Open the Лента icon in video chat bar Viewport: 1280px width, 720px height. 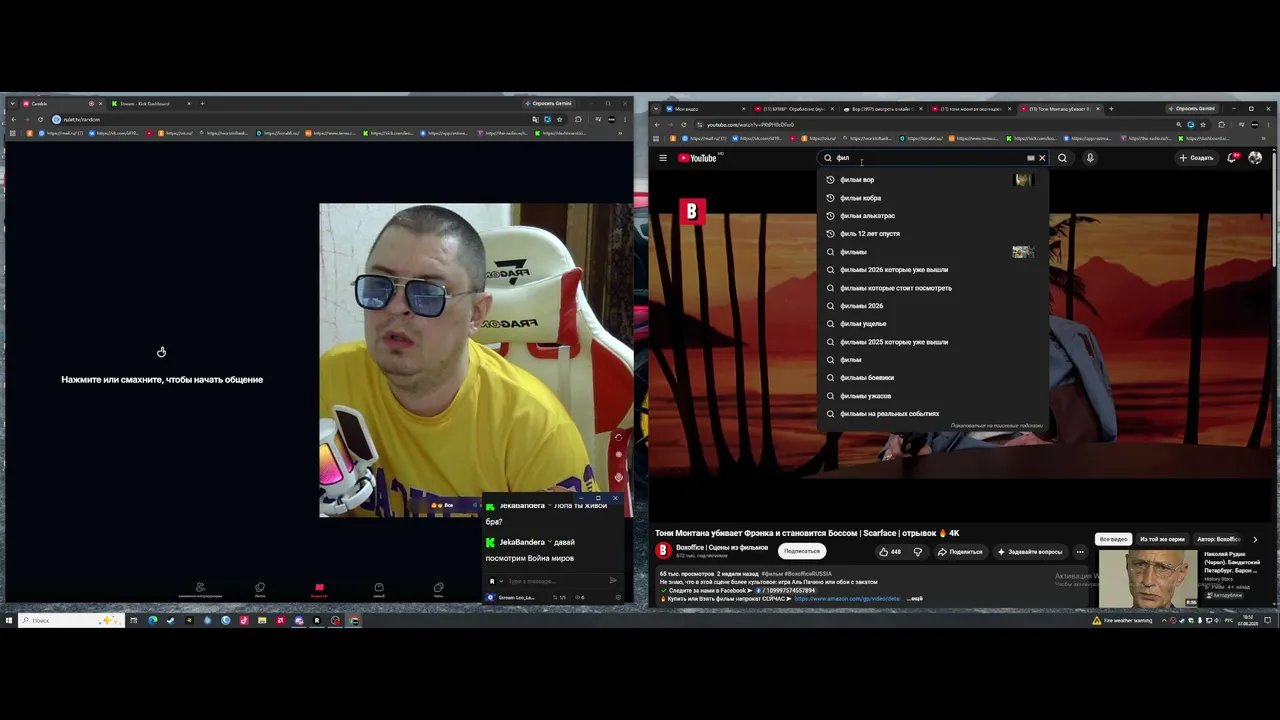coord(260,589)
